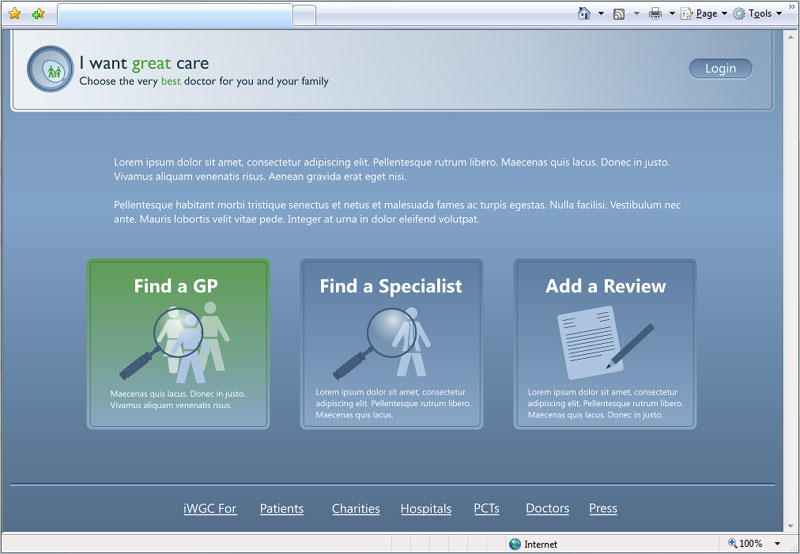Select the current browser tab
Viewport: 800px width, 554px height.
click(174, 15)
